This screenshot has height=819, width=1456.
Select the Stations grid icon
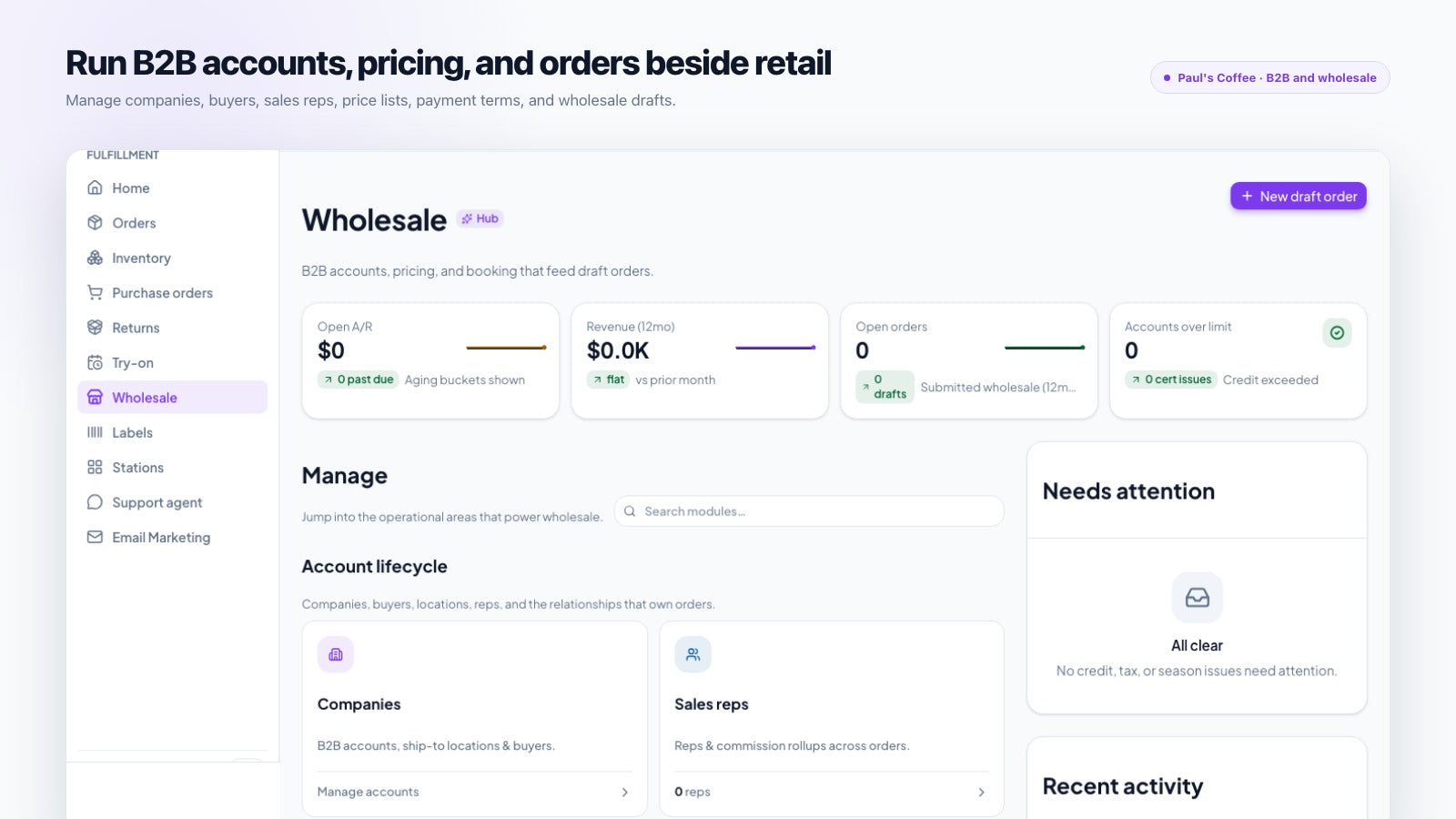95,468
